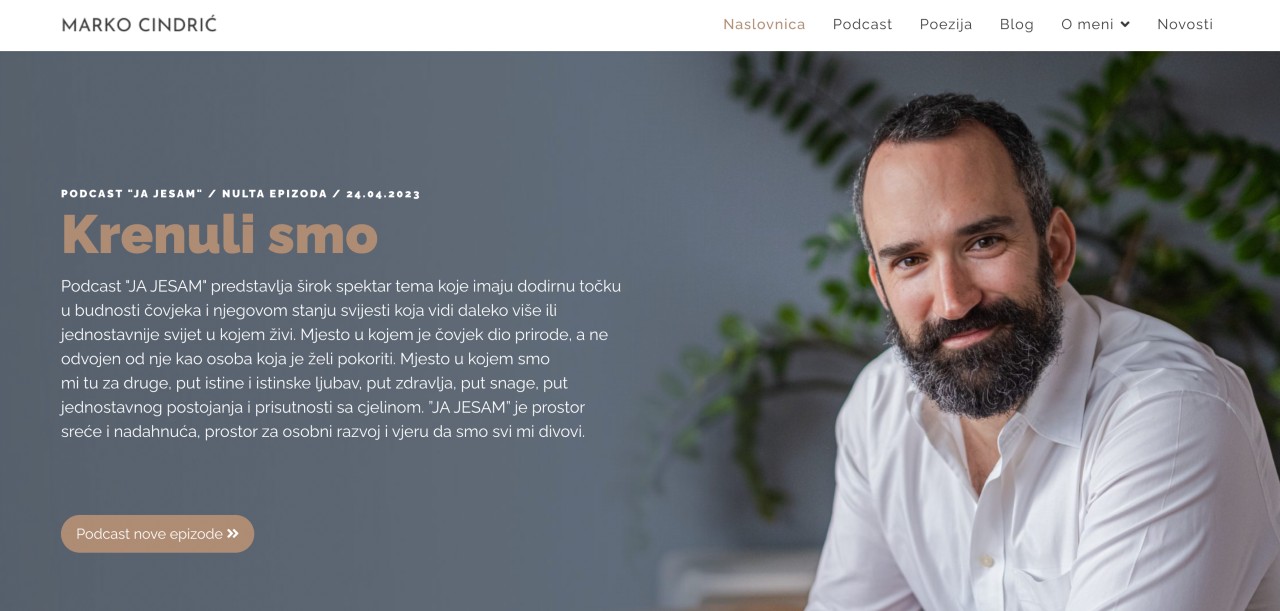1280x611 pixels.
Task: Expand the chevron arrow next to O meni
Action: 1125,25
